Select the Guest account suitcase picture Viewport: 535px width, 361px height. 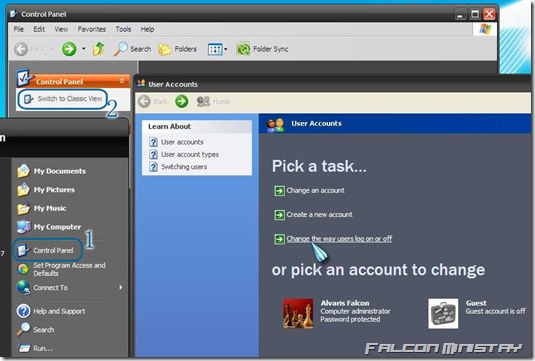pyautogui.click(x=443, y=314)
